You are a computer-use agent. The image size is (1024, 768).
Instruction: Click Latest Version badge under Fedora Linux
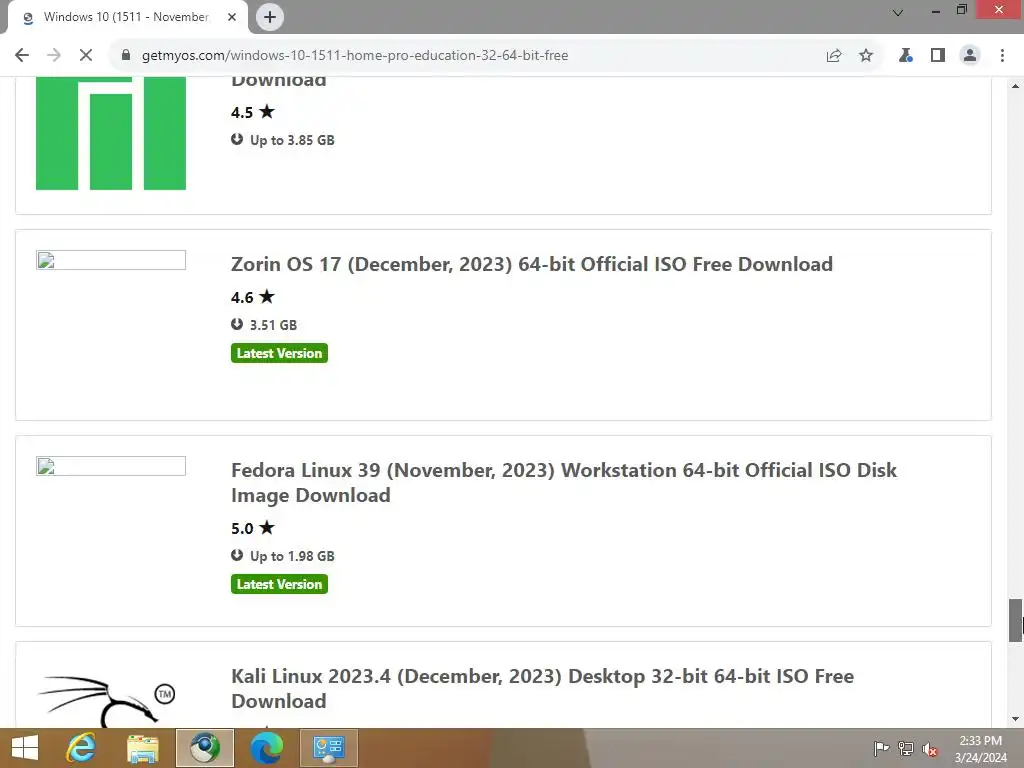pyautogui.click(x=280, y=584)
